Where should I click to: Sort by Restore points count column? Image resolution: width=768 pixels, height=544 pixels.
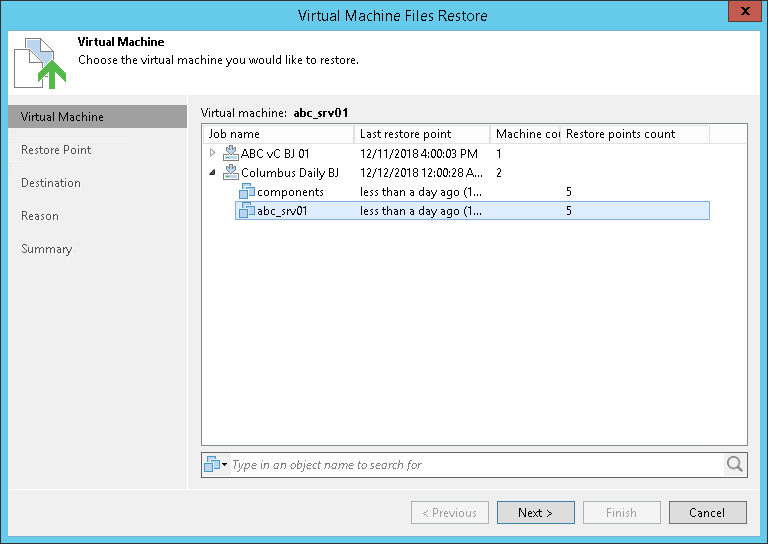[x=634, y=134]
